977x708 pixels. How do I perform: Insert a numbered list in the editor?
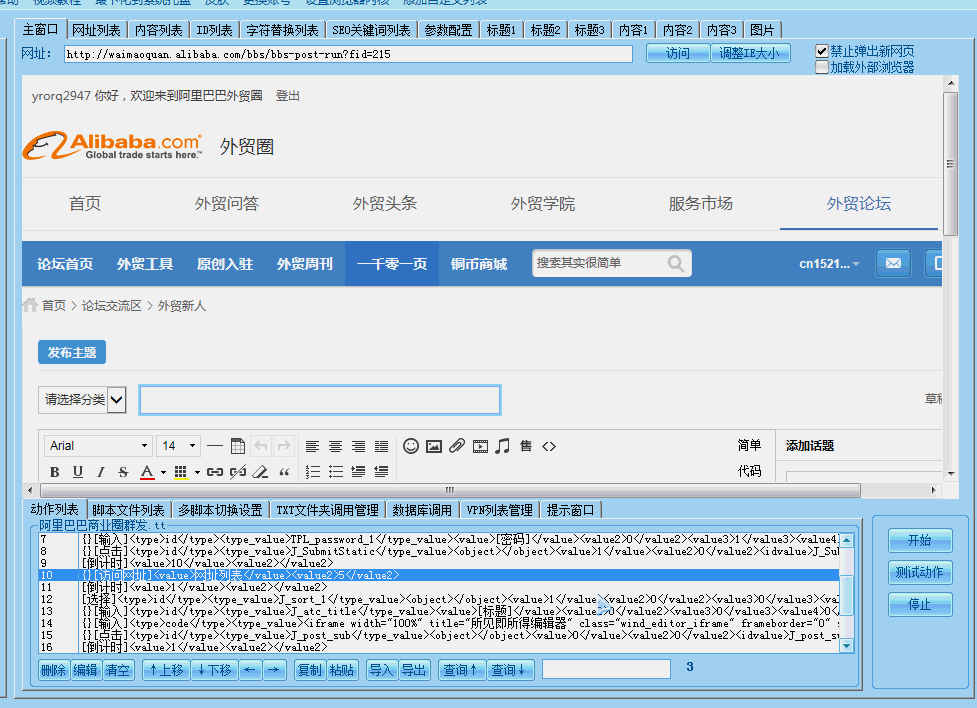tap(313, 472)
